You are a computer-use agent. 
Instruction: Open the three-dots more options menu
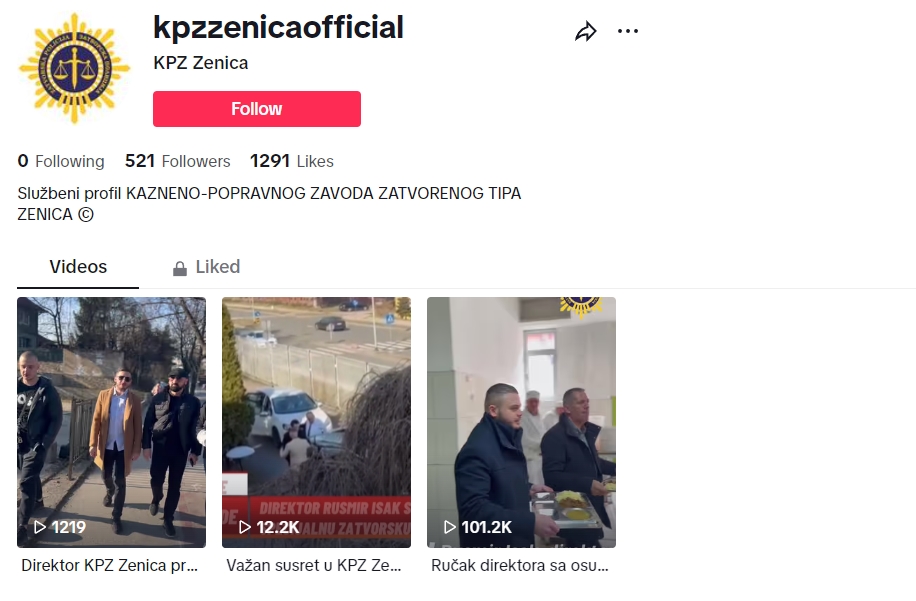(628, 31)
